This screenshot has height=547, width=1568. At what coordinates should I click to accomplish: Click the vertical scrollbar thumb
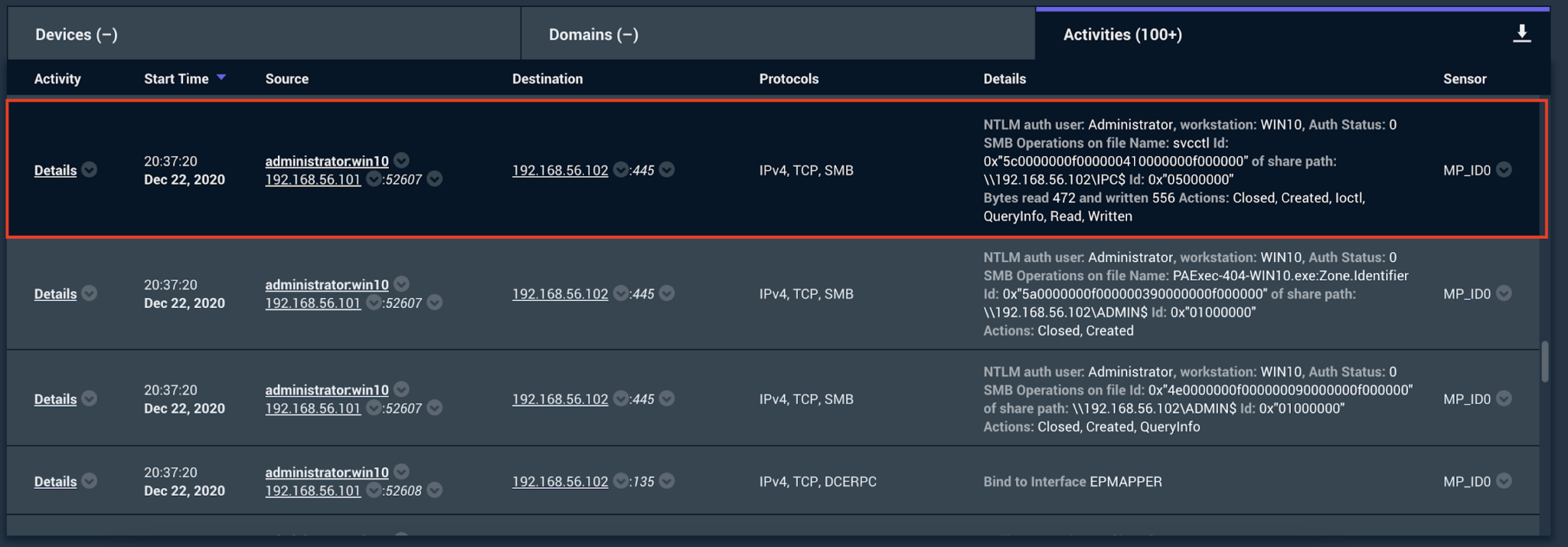click(1544, 361)
